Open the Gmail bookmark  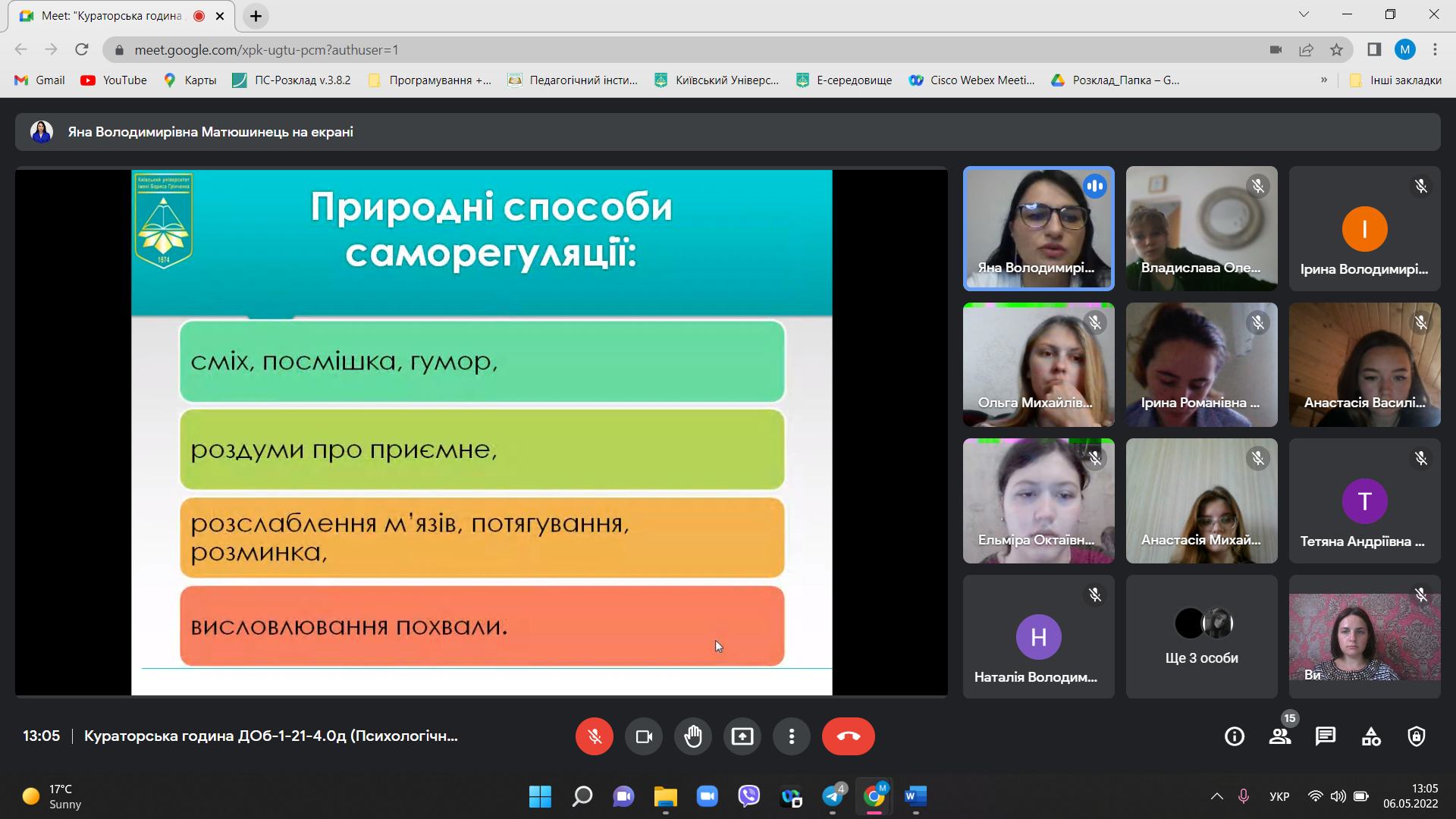pyautogui.click(x=40, y=80)
